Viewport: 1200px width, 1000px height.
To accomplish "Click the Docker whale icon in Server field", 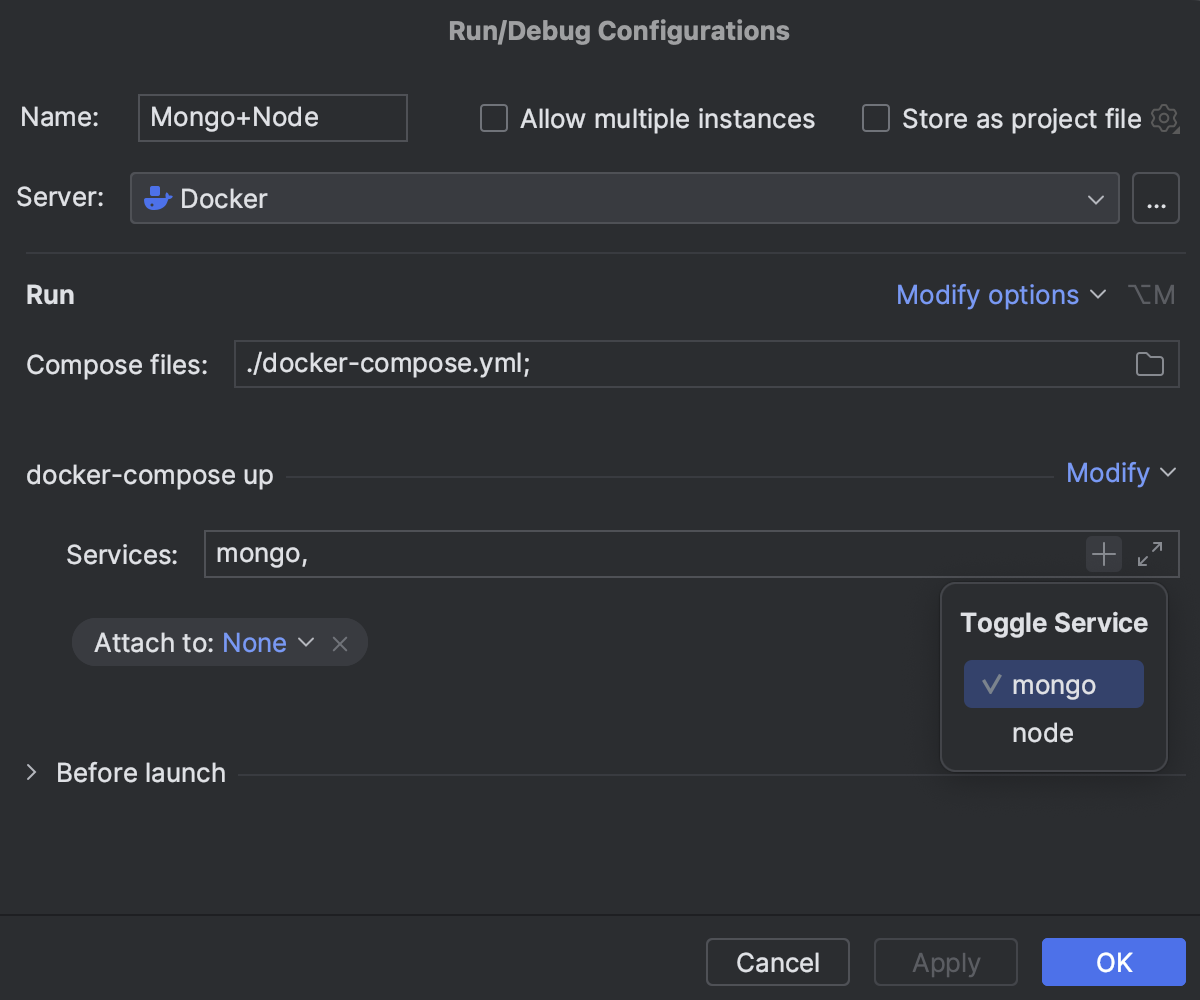I will [x=158, y=198].
